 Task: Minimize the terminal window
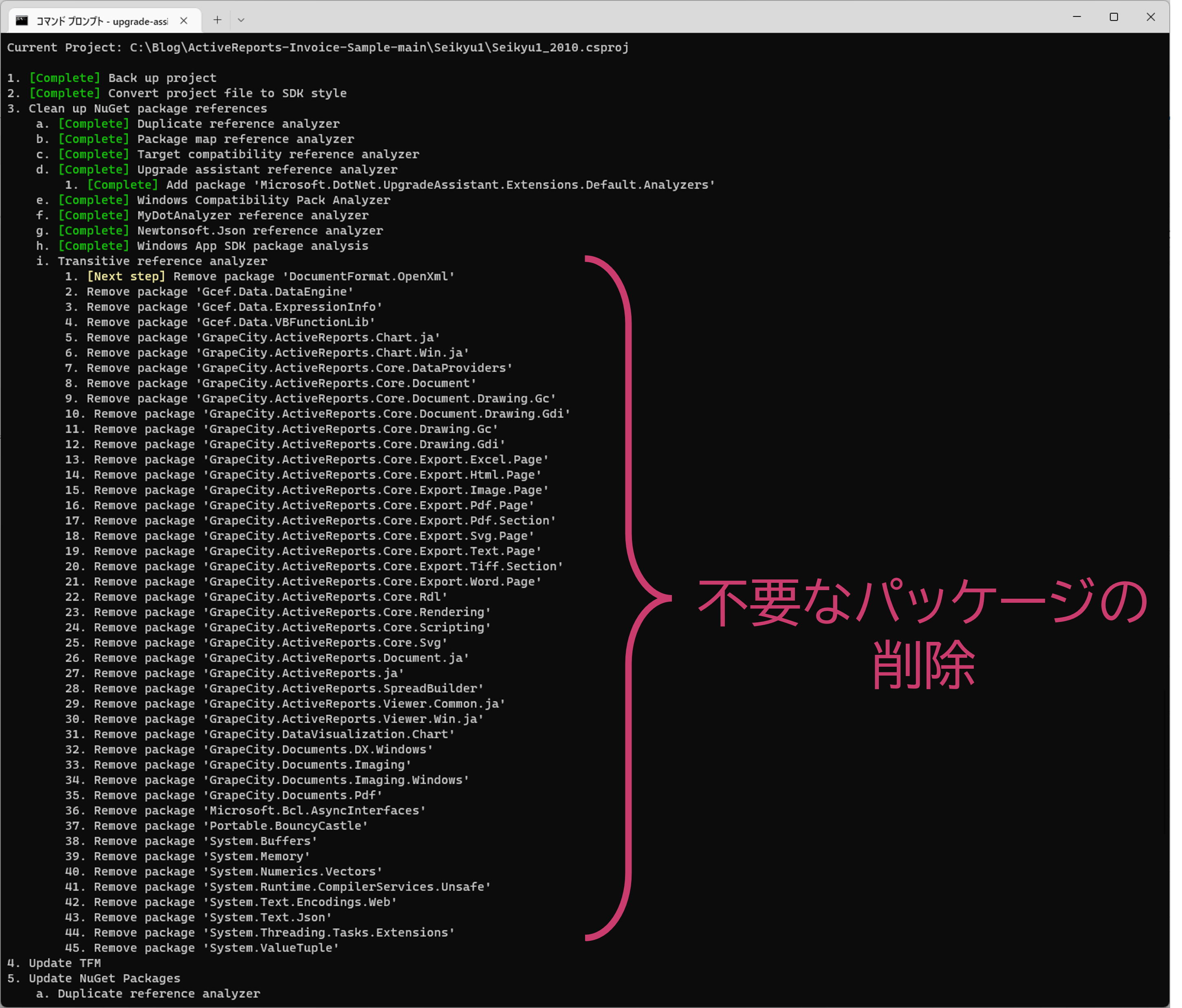[x=1077, y=17]
